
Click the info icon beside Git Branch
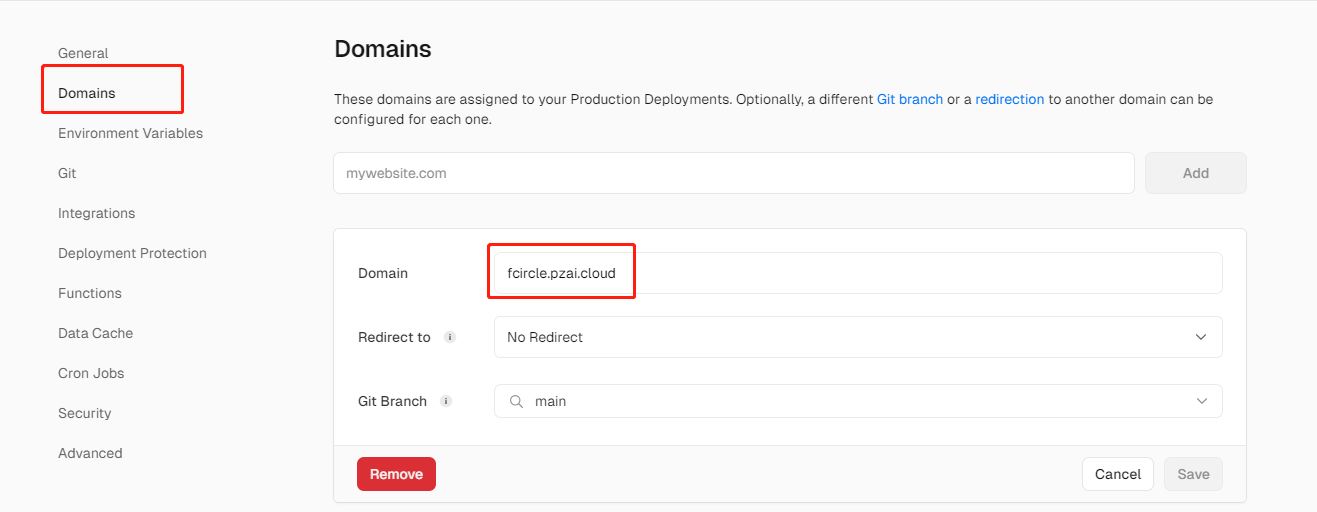(446, 401)
